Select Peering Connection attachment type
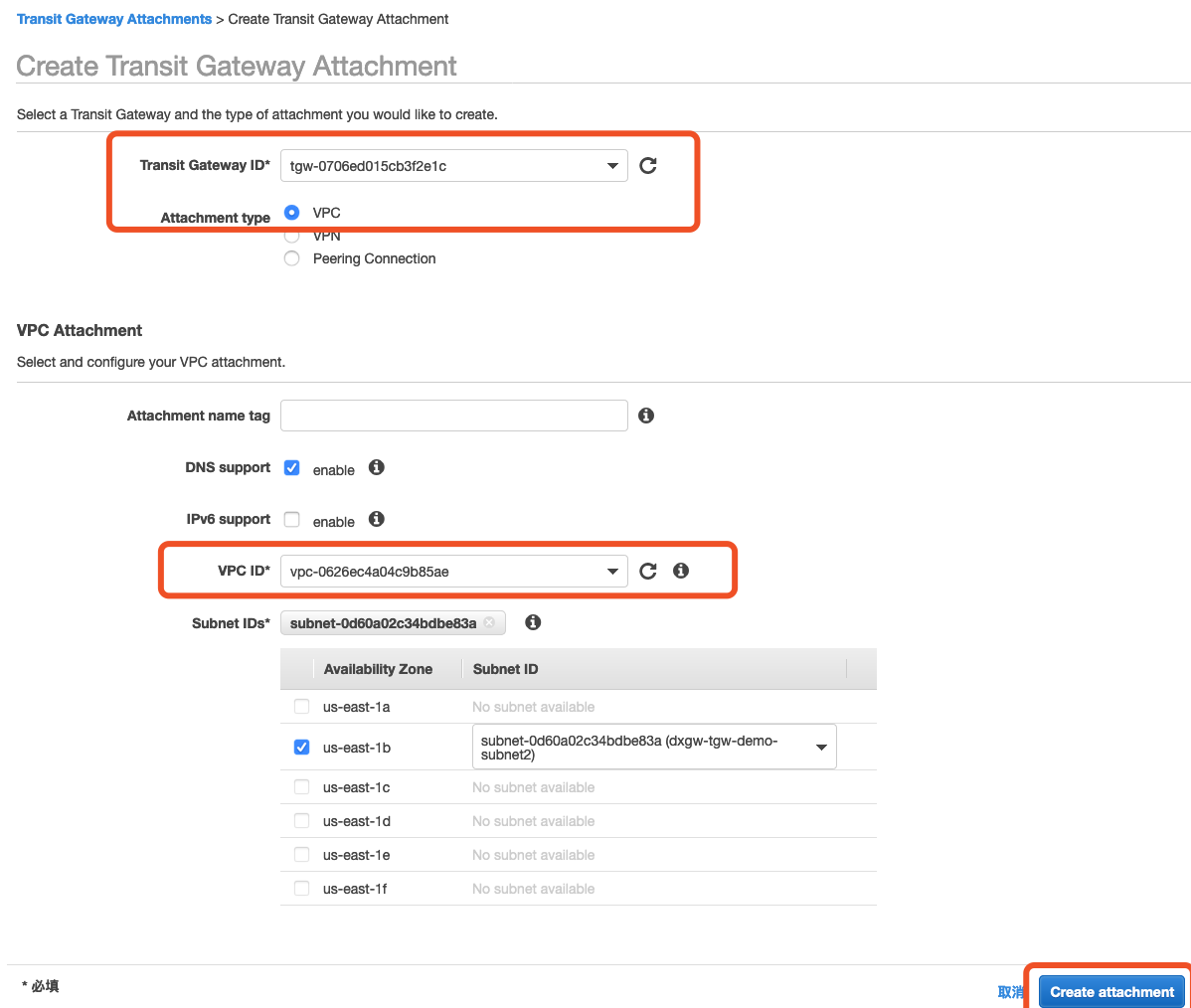 click(x=291, y=258)
